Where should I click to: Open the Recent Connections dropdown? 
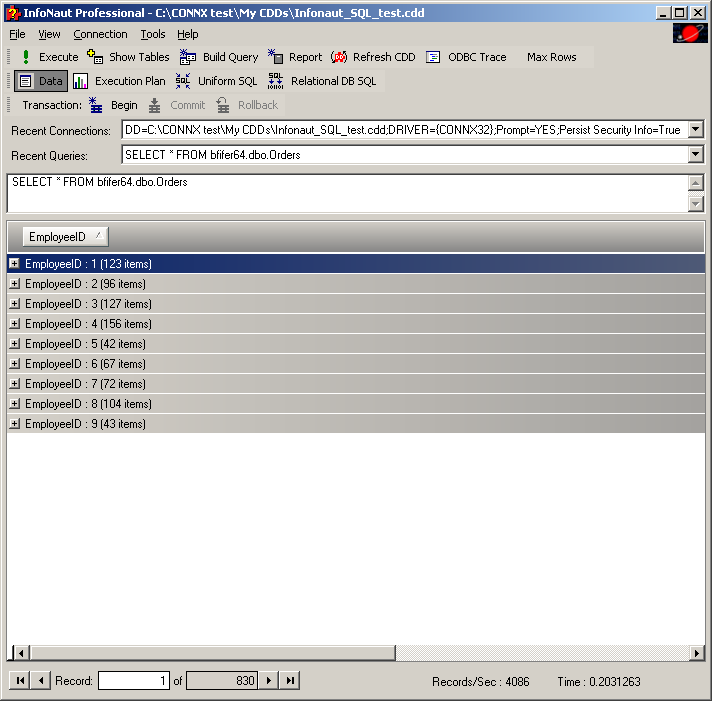[696, 130]
